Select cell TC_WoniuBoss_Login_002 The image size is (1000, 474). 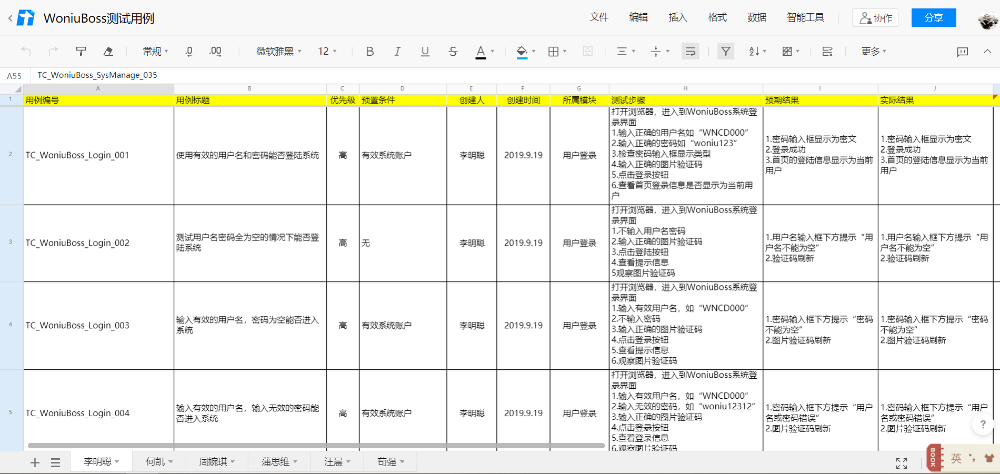click(x=99, y=242)
